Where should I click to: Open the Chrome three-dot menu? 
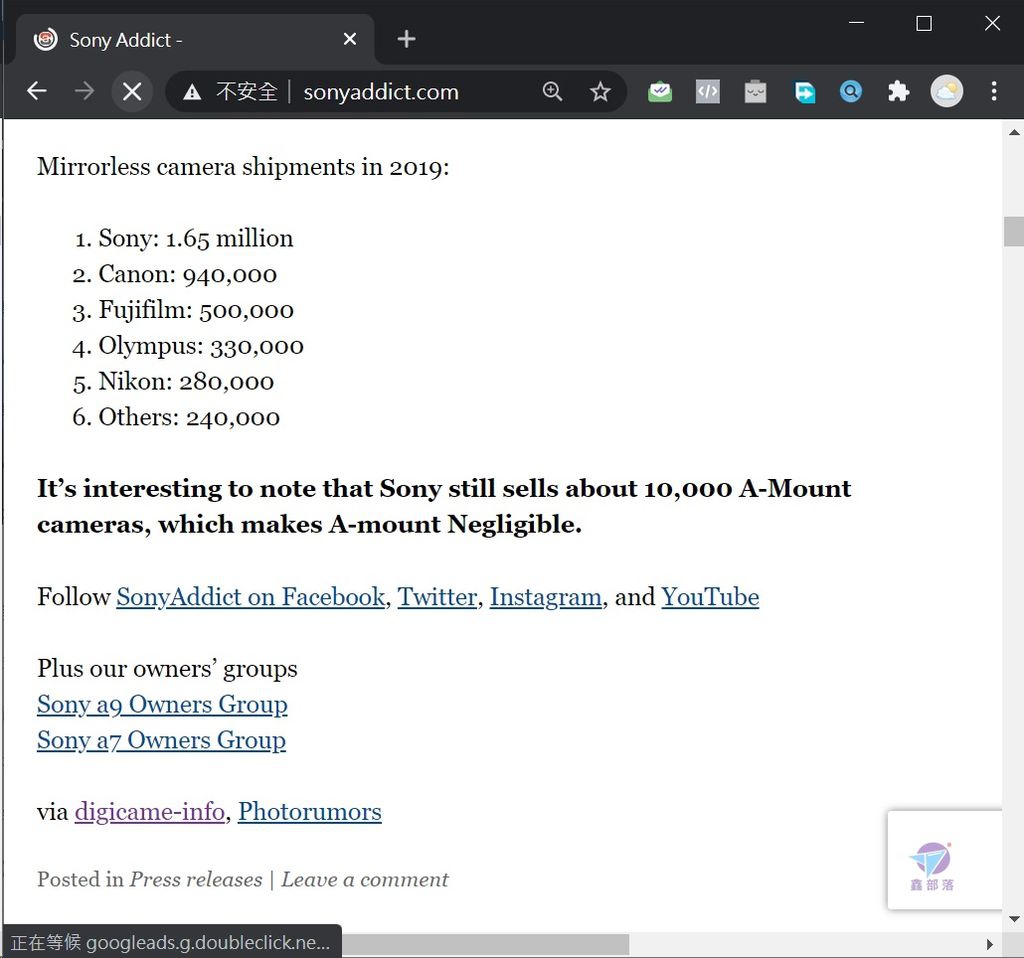[x=993, y=91]
